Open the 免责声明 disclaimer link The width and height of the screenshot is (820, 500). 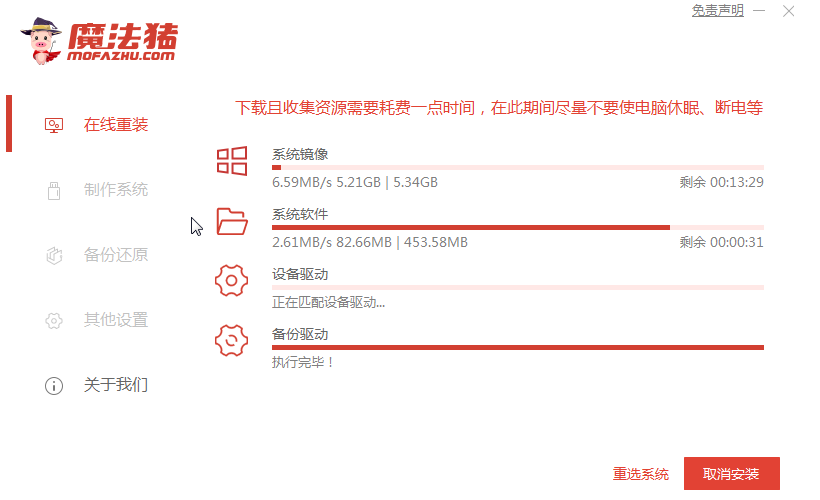717,10
